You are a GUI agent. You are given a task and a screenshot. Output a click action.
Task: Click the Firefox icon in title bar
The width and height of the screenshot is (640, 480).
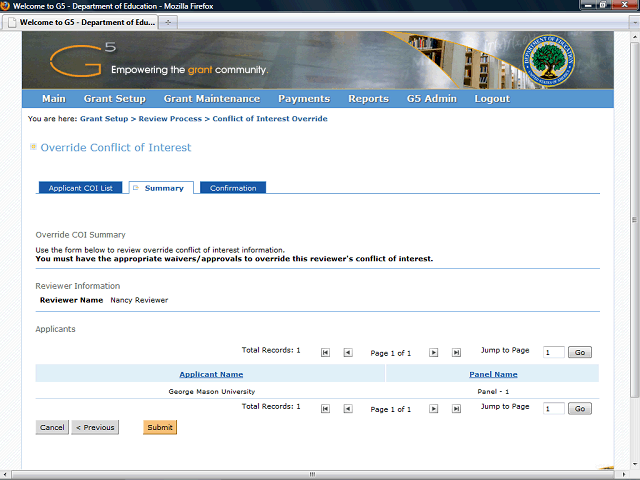click(x=5, y=6)
